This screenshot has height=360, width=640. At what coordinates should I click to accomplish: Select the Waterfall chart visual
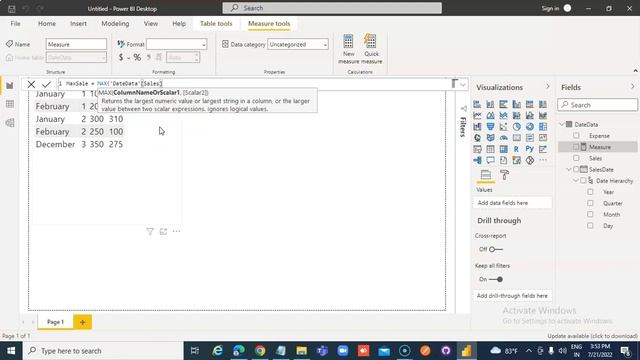point(477,127)
